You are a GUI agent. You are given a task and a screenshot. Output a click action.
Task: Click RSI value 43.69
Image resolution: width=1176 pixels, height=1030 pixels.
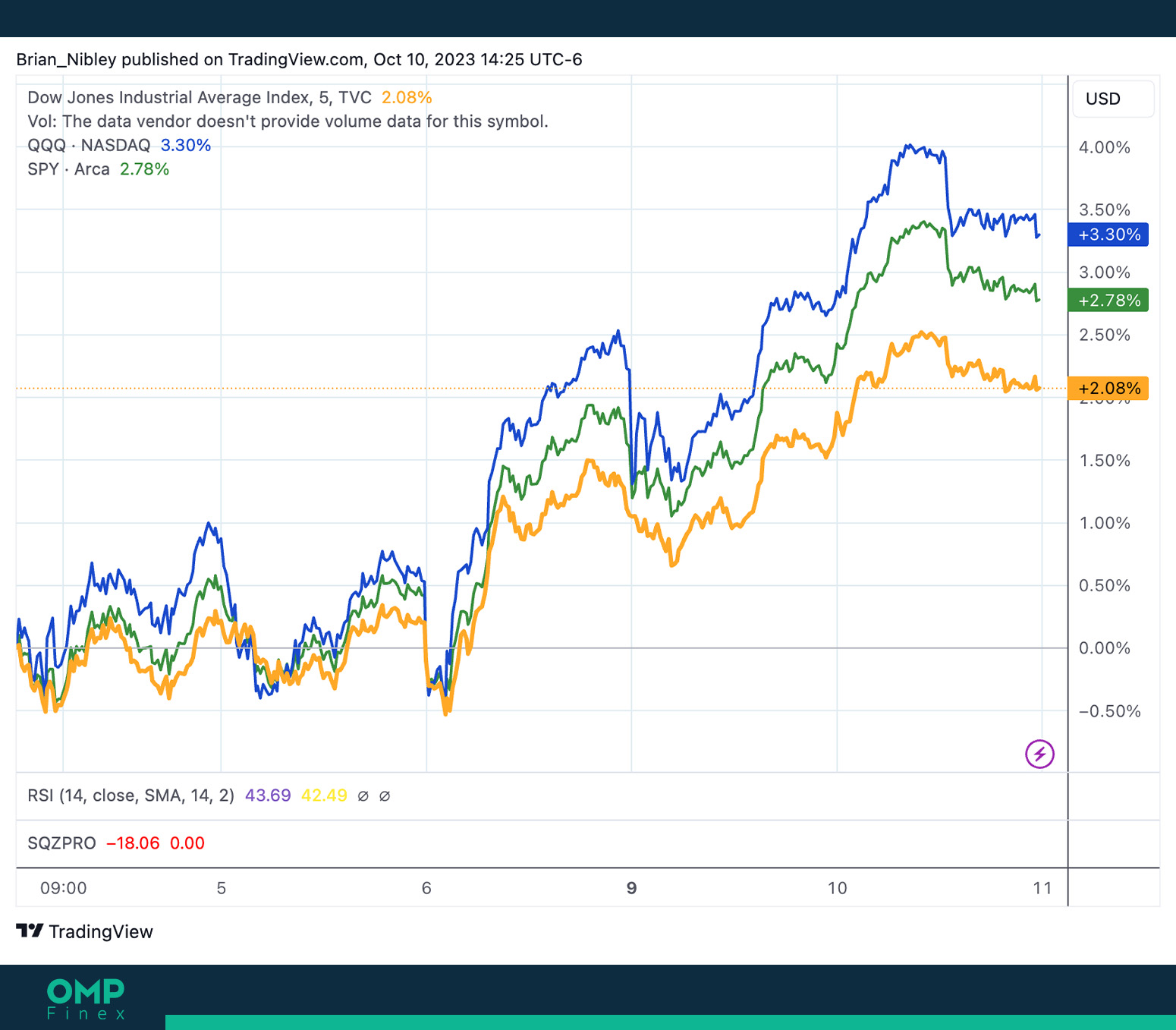coord(268,795)
